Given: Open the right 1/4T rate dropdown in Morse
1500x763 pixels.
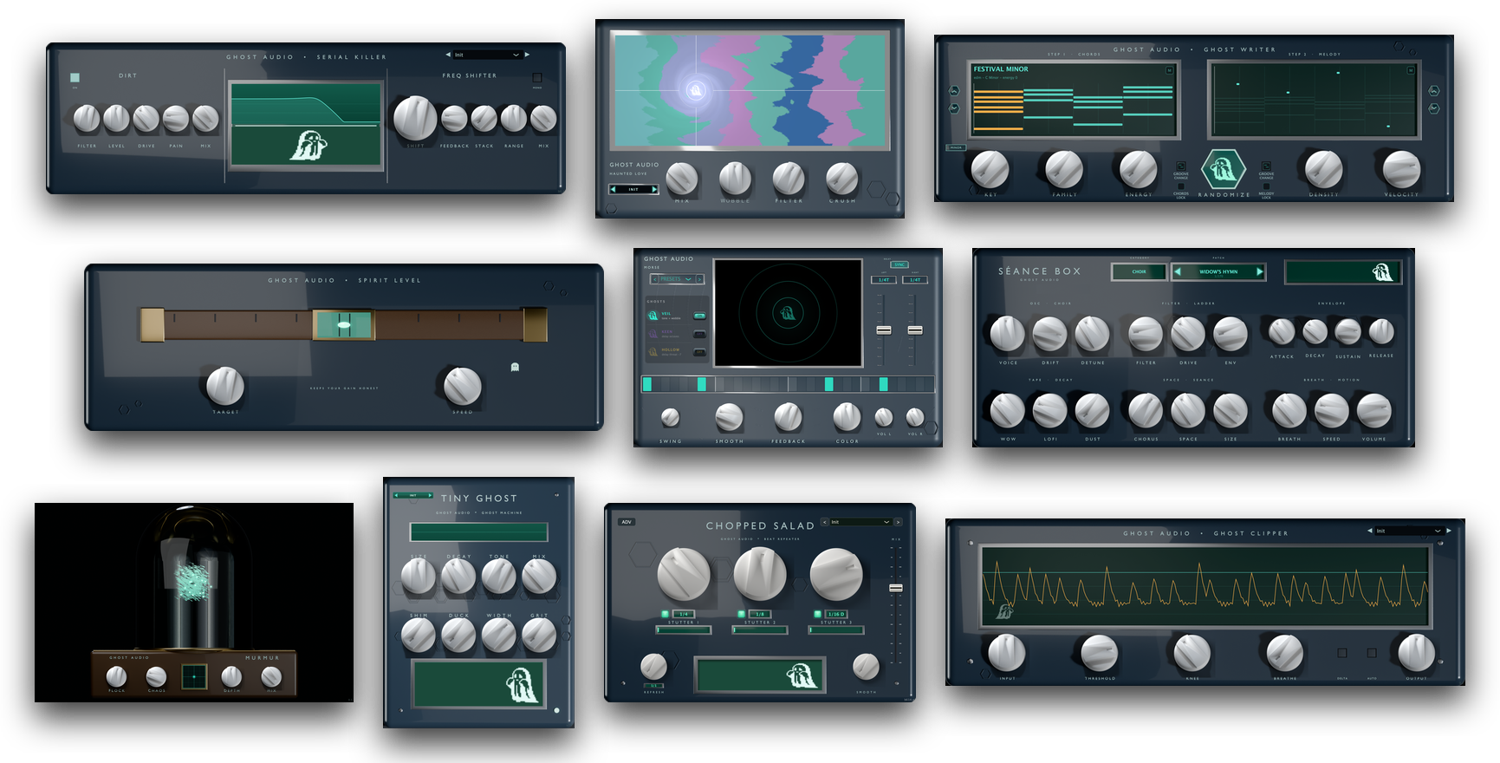Looking at the screenshot, I should pyautogui.click(x=915, y=280).
